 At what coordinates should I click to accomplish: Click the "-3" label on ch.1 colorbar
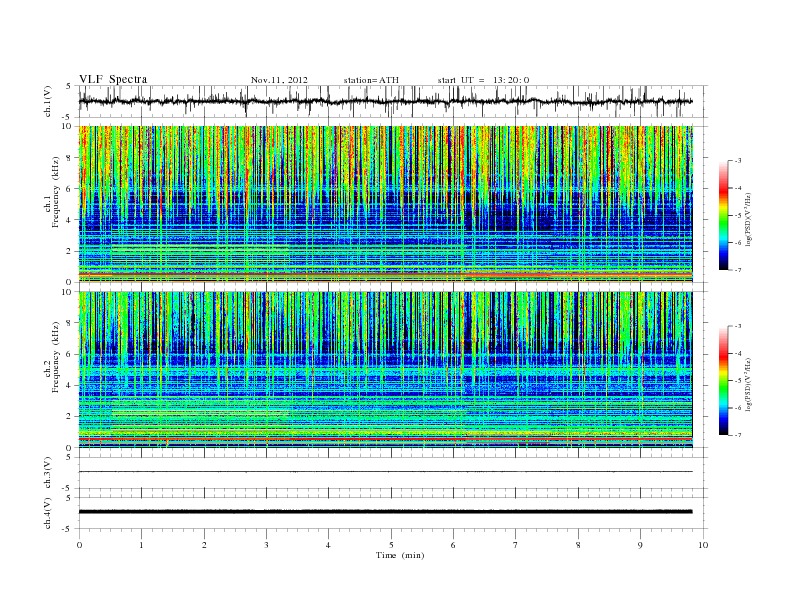738,161
